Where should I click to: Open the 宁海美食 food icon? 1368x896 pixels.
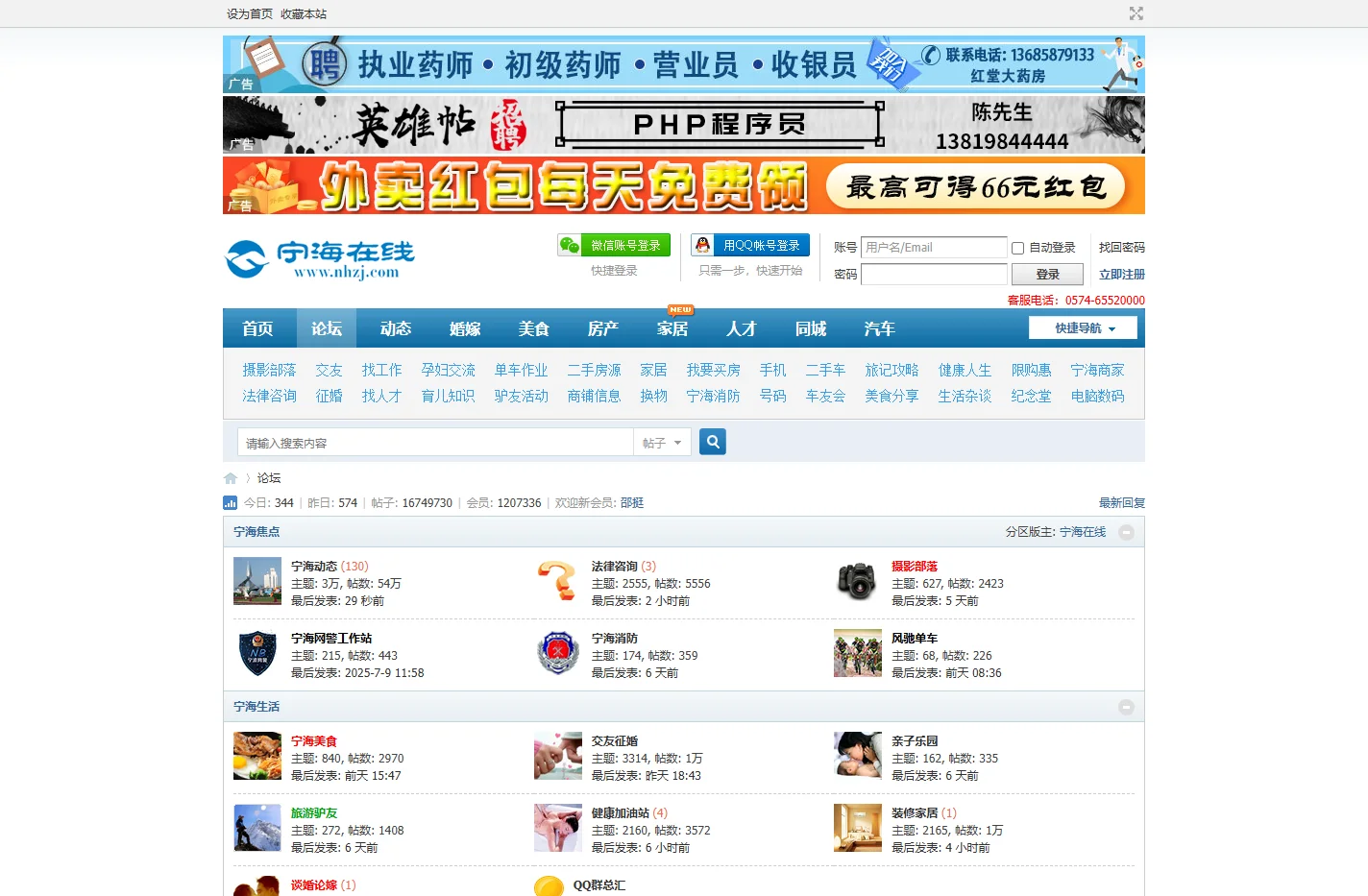coord(257,756)
